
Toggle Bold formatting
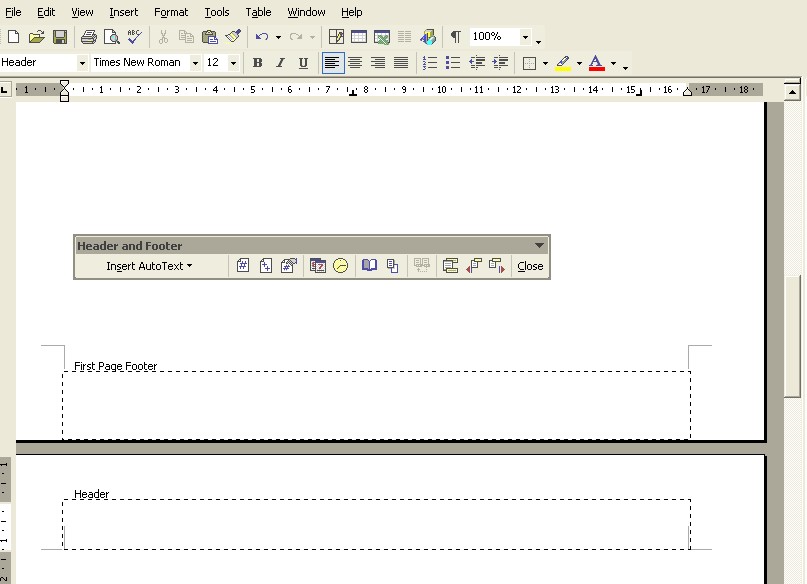[257, 63]
